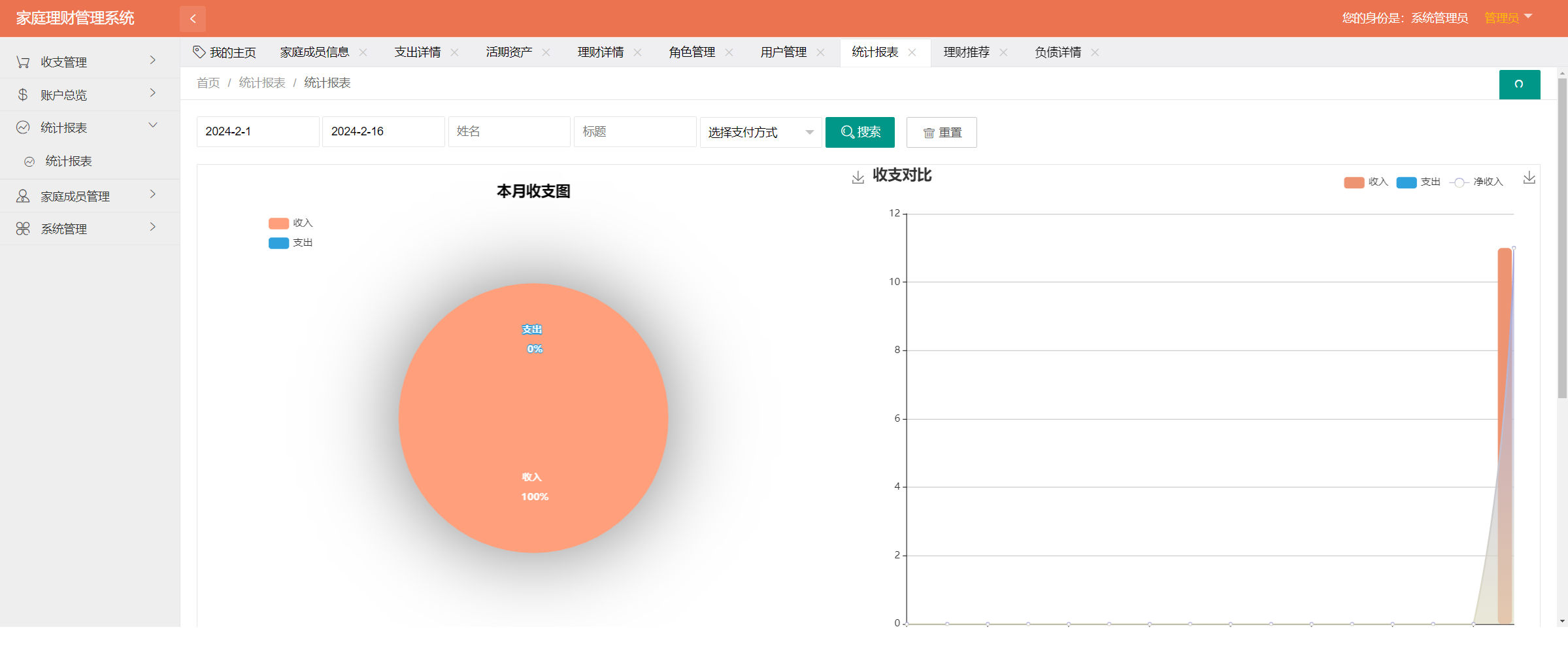Viewport: 1568px width, 661px height.
Task: Switch to the 理财详情 tab
Action: [x=601, y=52]
